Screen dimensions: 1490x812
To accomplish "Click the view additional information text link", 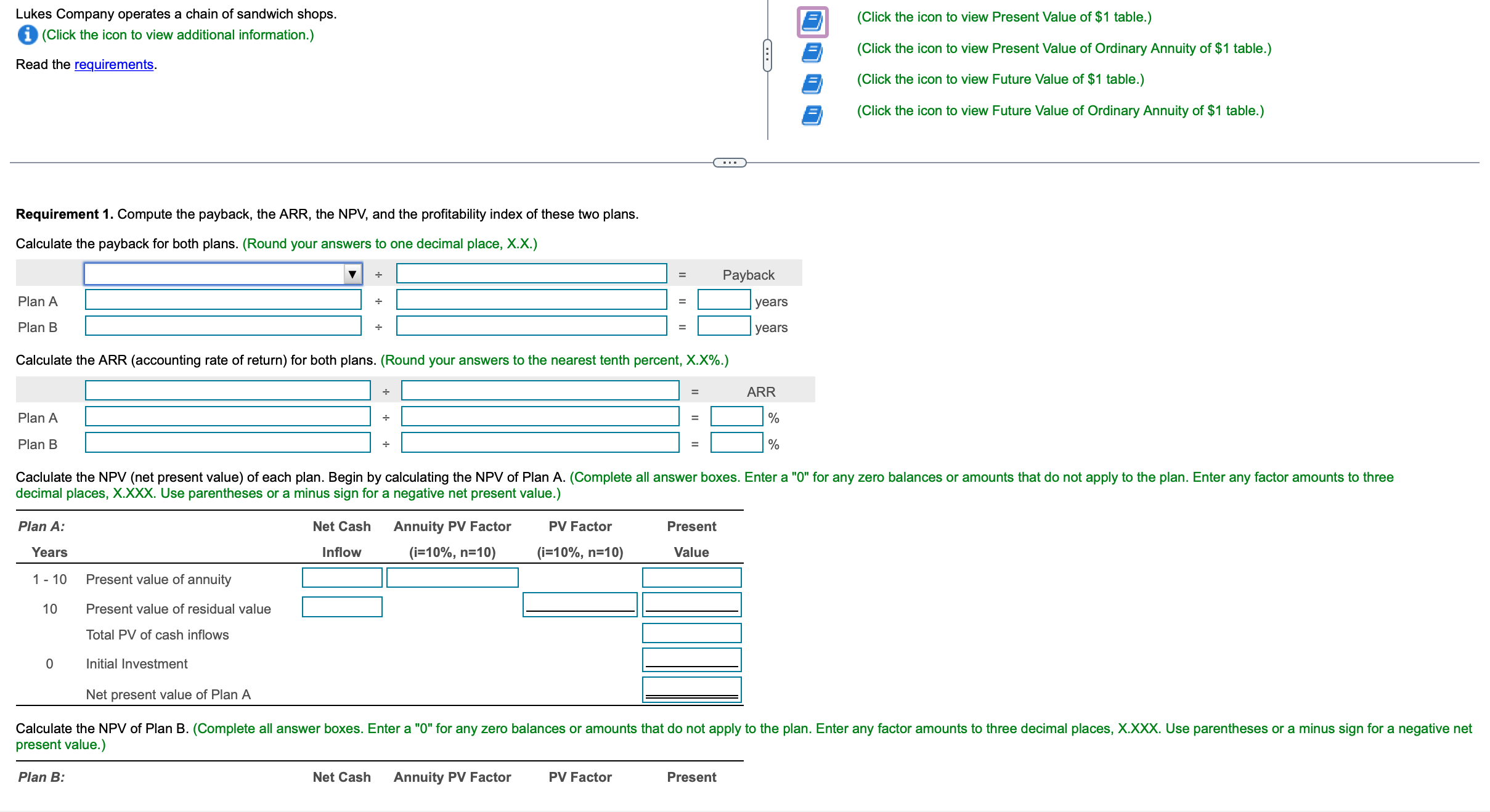I will (177, 35).
